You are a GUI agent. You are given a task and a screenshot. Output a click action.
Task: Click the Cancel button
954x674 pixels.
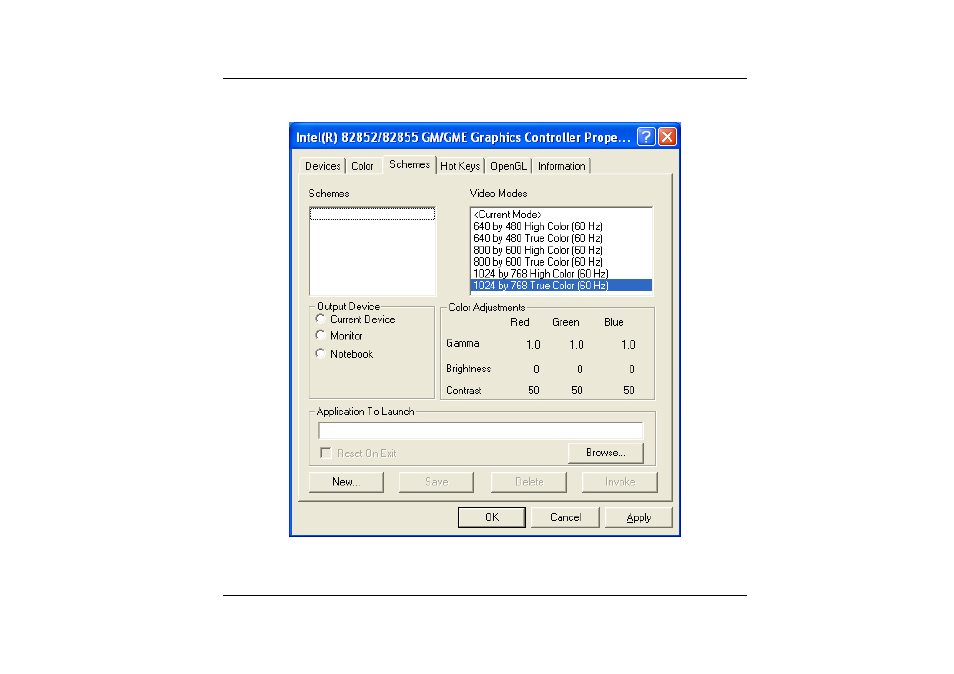[x=565, y=517]
